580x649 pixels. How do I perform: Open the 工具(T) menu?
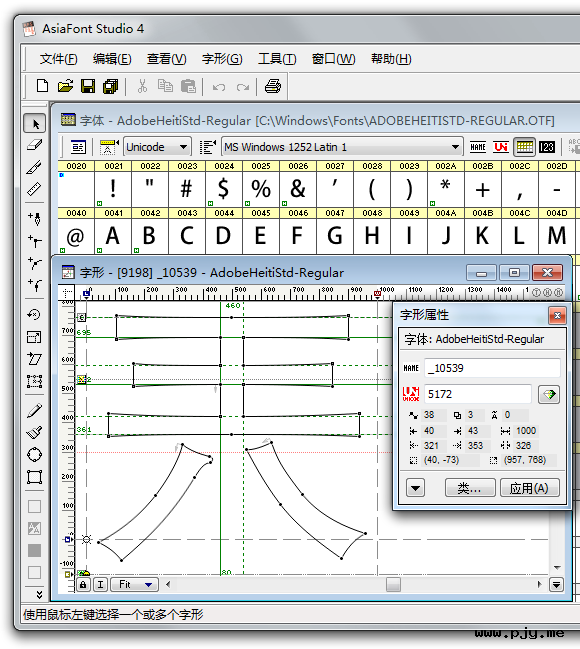point(277,59)
